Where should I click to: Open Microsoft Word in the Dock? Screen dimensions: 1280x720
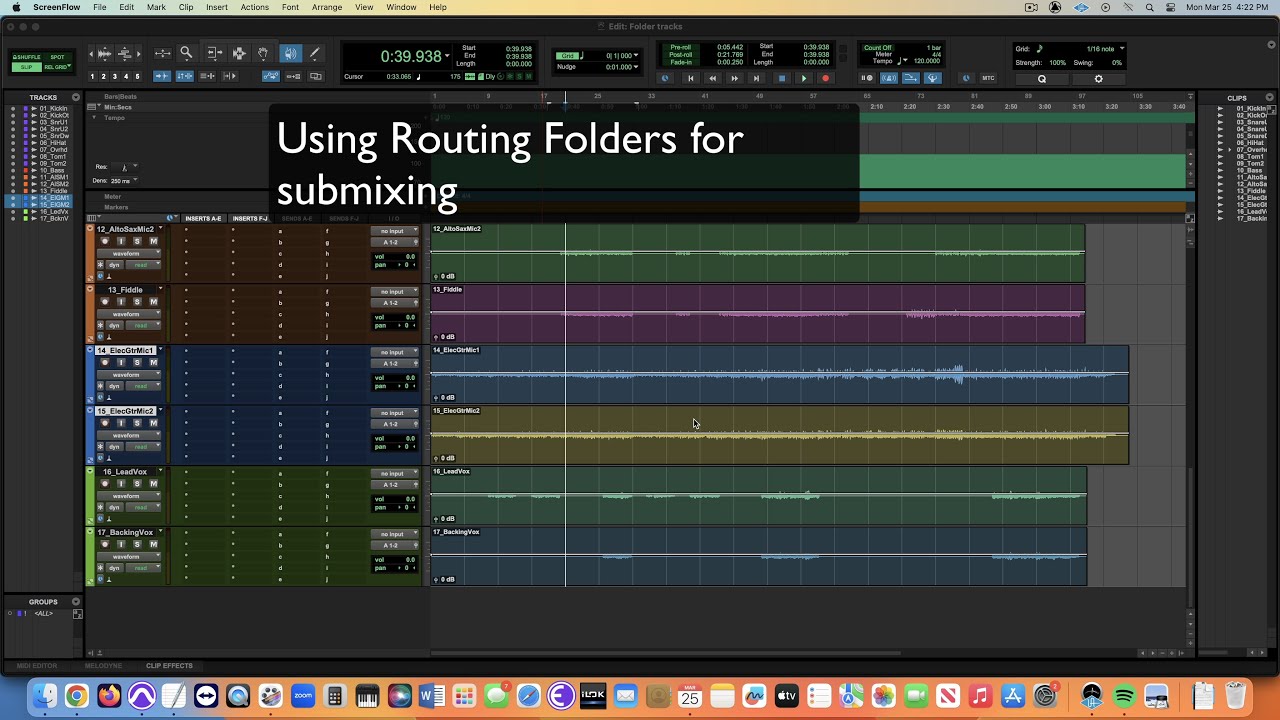[432, 696]
